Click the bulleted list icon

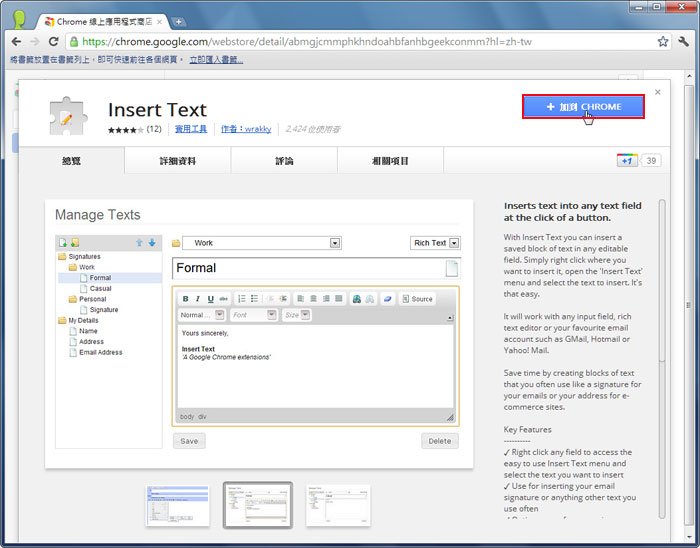pos(254,299)
